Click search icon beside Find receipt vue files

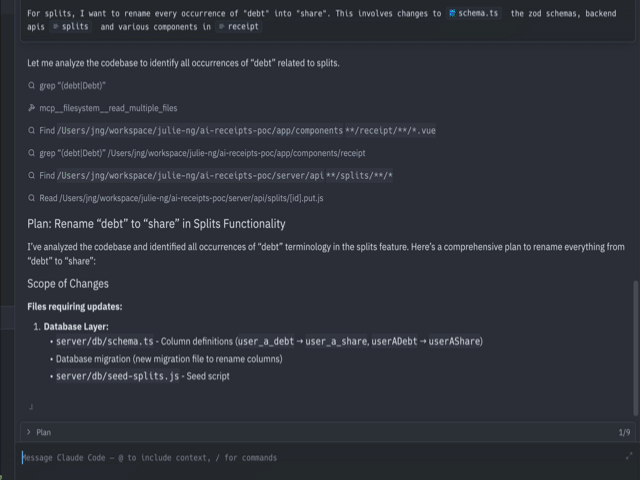31,130
